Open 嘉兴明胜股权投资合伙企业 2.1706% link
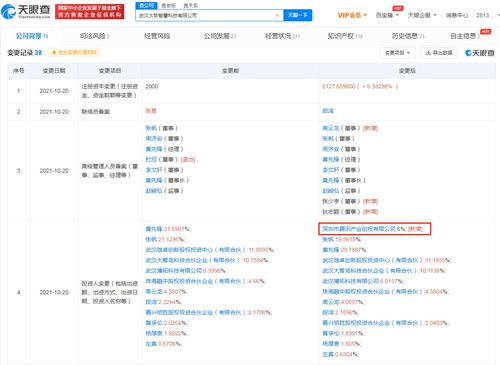The height and width of the screenshot is (365, 500). click(x=195, y=312)
